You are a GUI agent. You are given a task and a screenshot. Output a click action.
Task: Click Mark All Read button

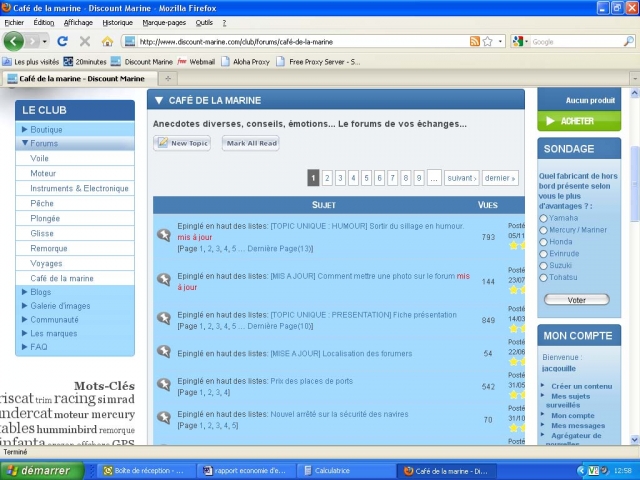[x=251, y=143]
